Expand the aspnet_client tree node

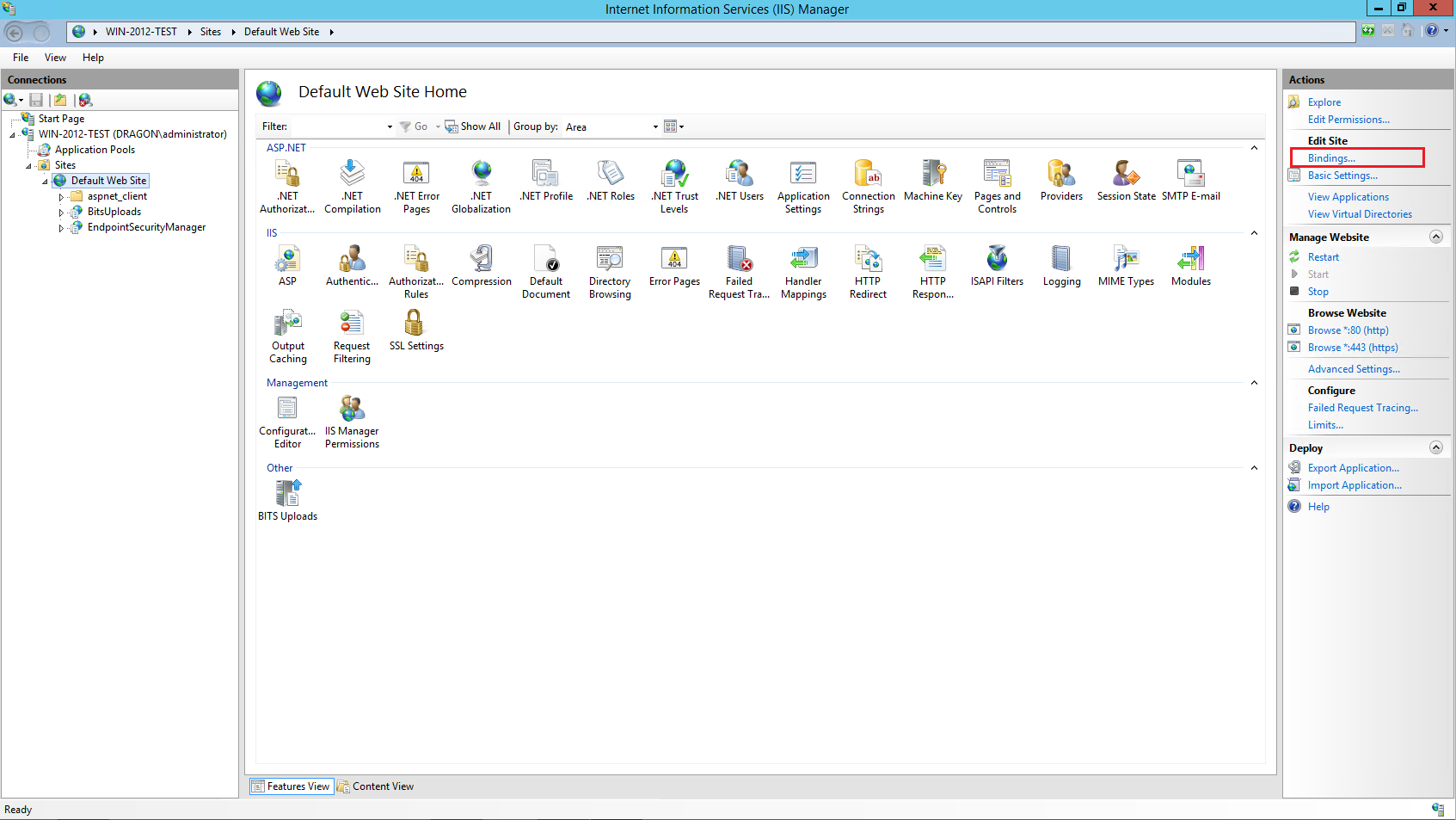[60, 195]
